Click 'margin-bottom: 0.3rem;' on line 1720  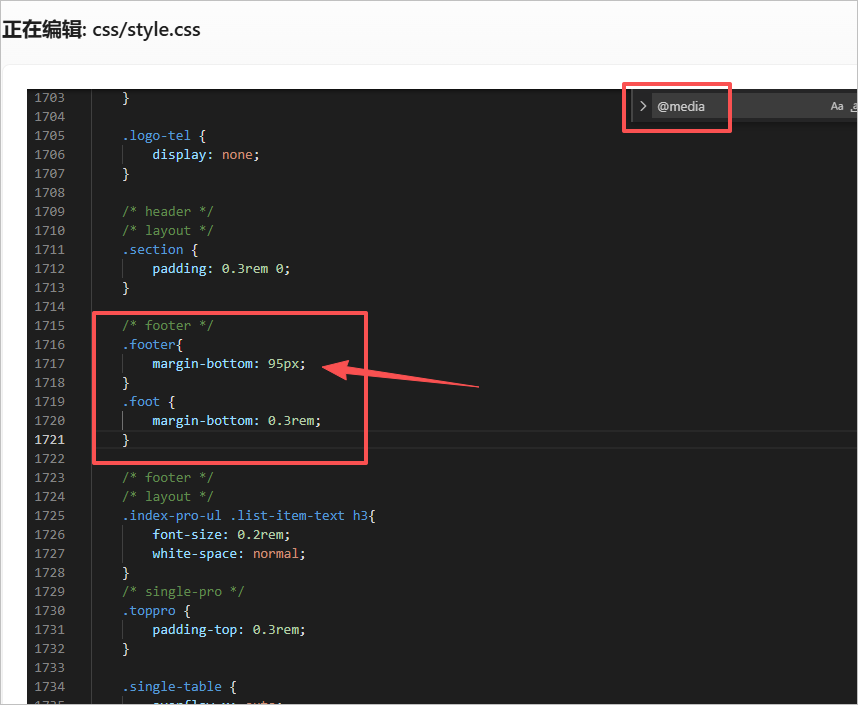pos(236,420)
